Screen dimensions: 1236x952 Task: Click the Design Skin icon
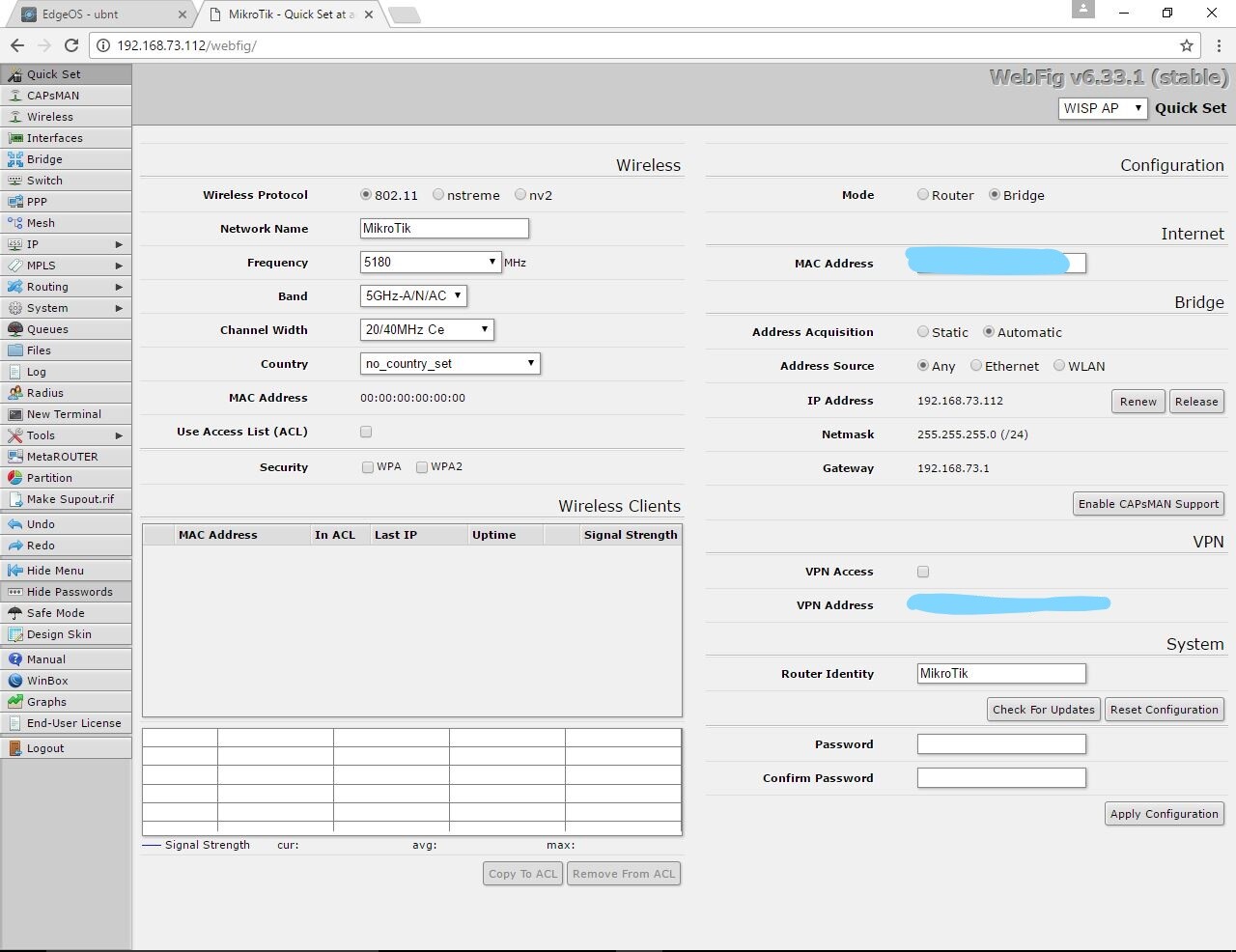pos(14,634)
